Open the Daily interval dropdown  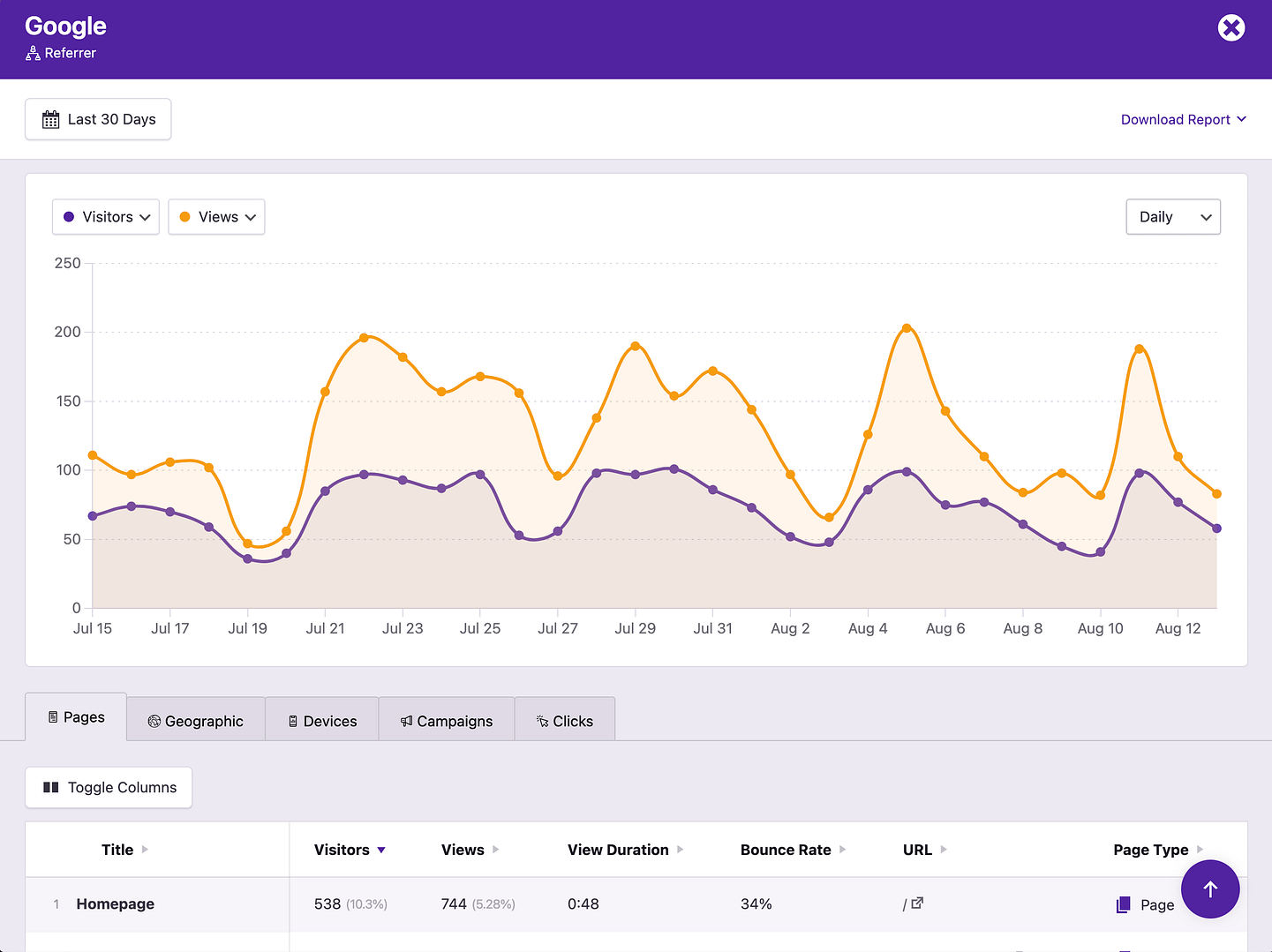coord(1173,216)
